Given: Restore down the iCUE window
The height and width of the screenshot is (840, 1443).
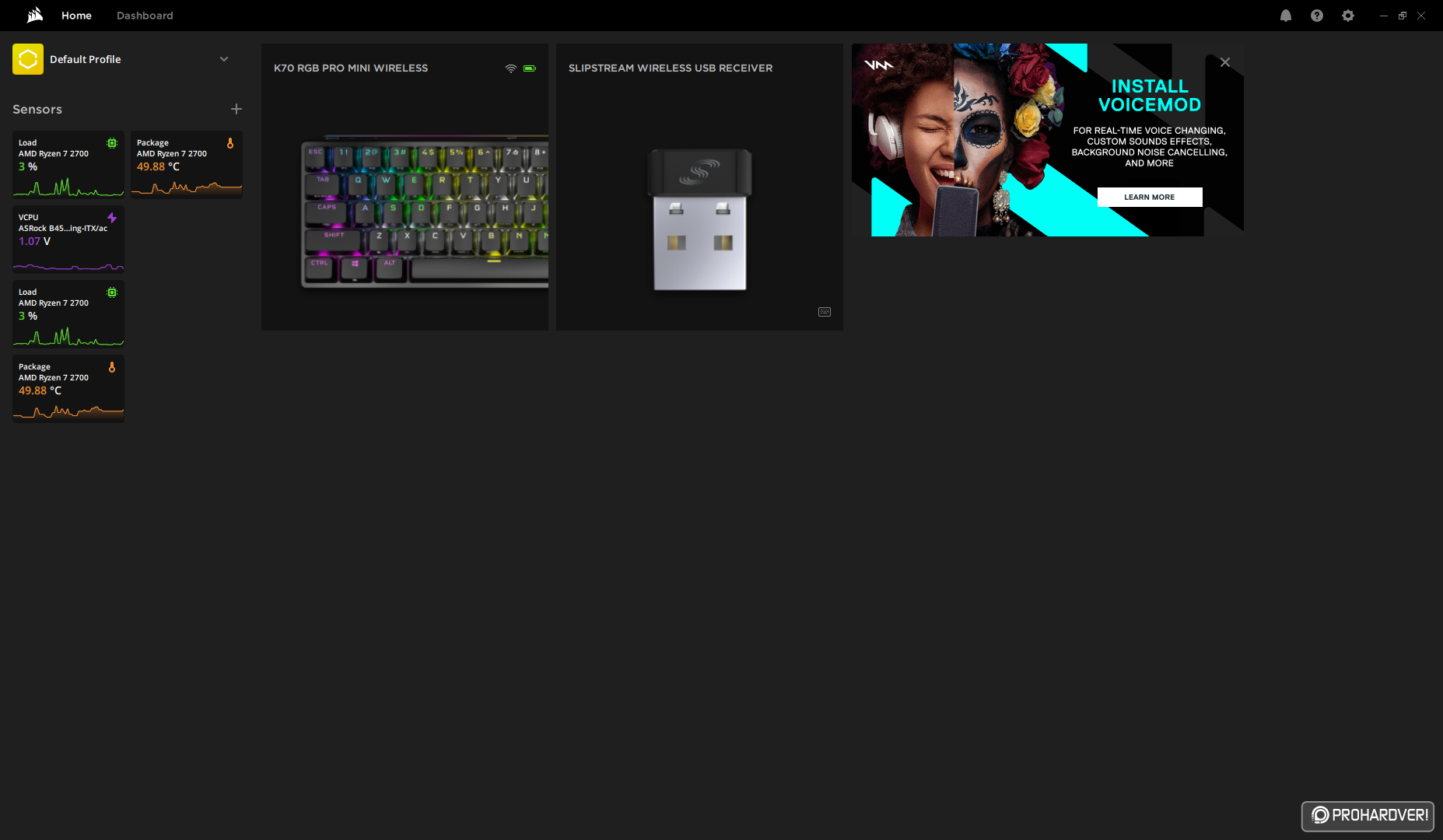Looking at the screenshot, I should click(x=1403, y=16).
